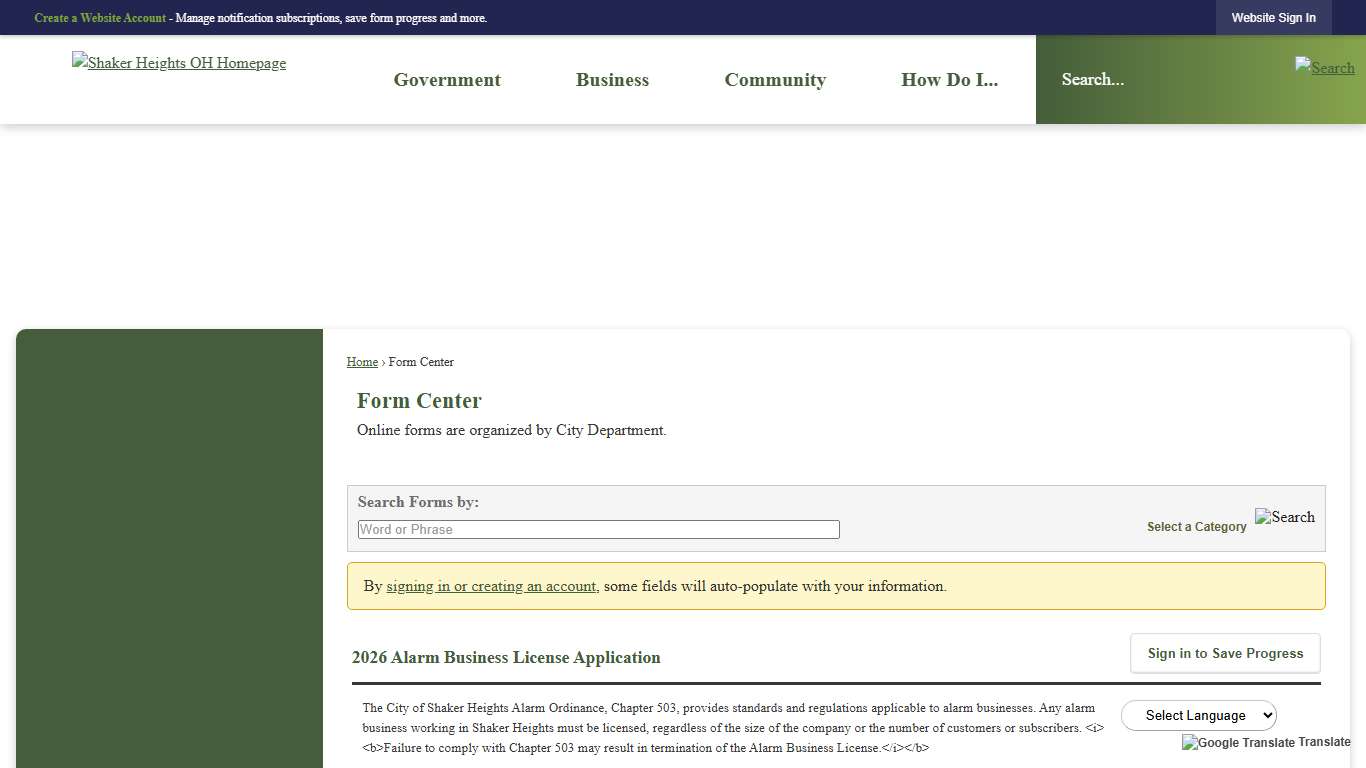1366x768 pixels.
Task: Click the Translate label next to Google Translate
Action: point(1326,742)
